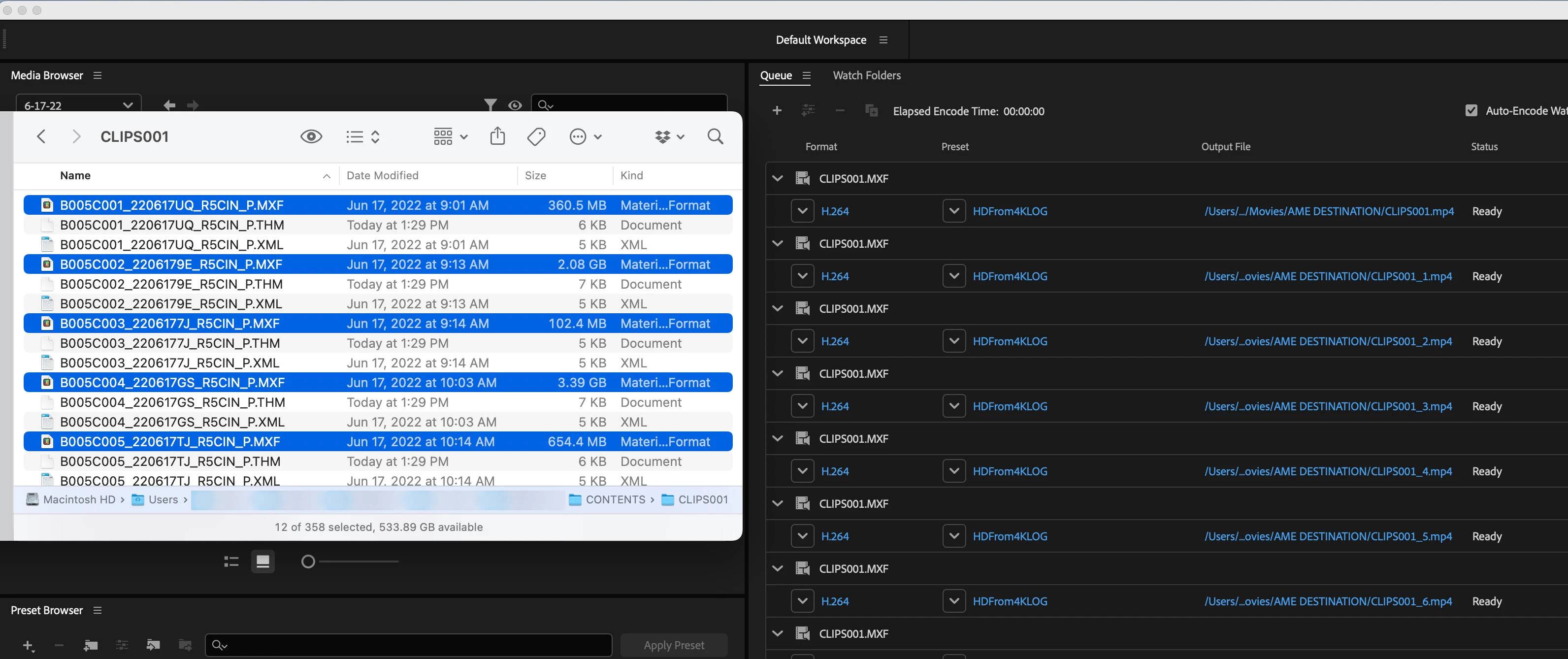Toggle Finder Quick Look eye icon
This screenshot has height=659, width=1568.
311,136
